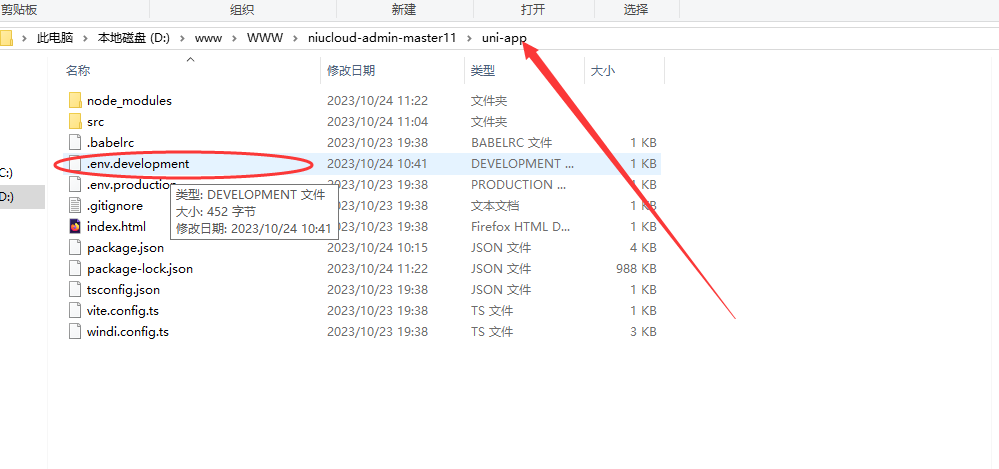Select the package.json file icon
The image size is (999, 469).
[75, 248]
